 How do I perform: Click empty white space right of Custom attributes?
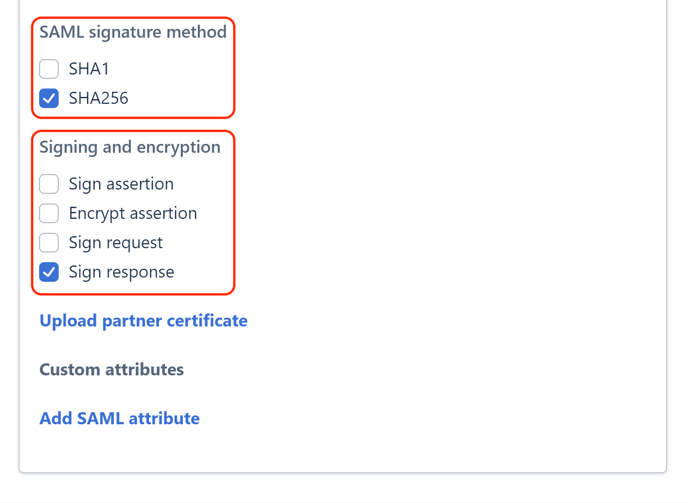coord(420,370)
